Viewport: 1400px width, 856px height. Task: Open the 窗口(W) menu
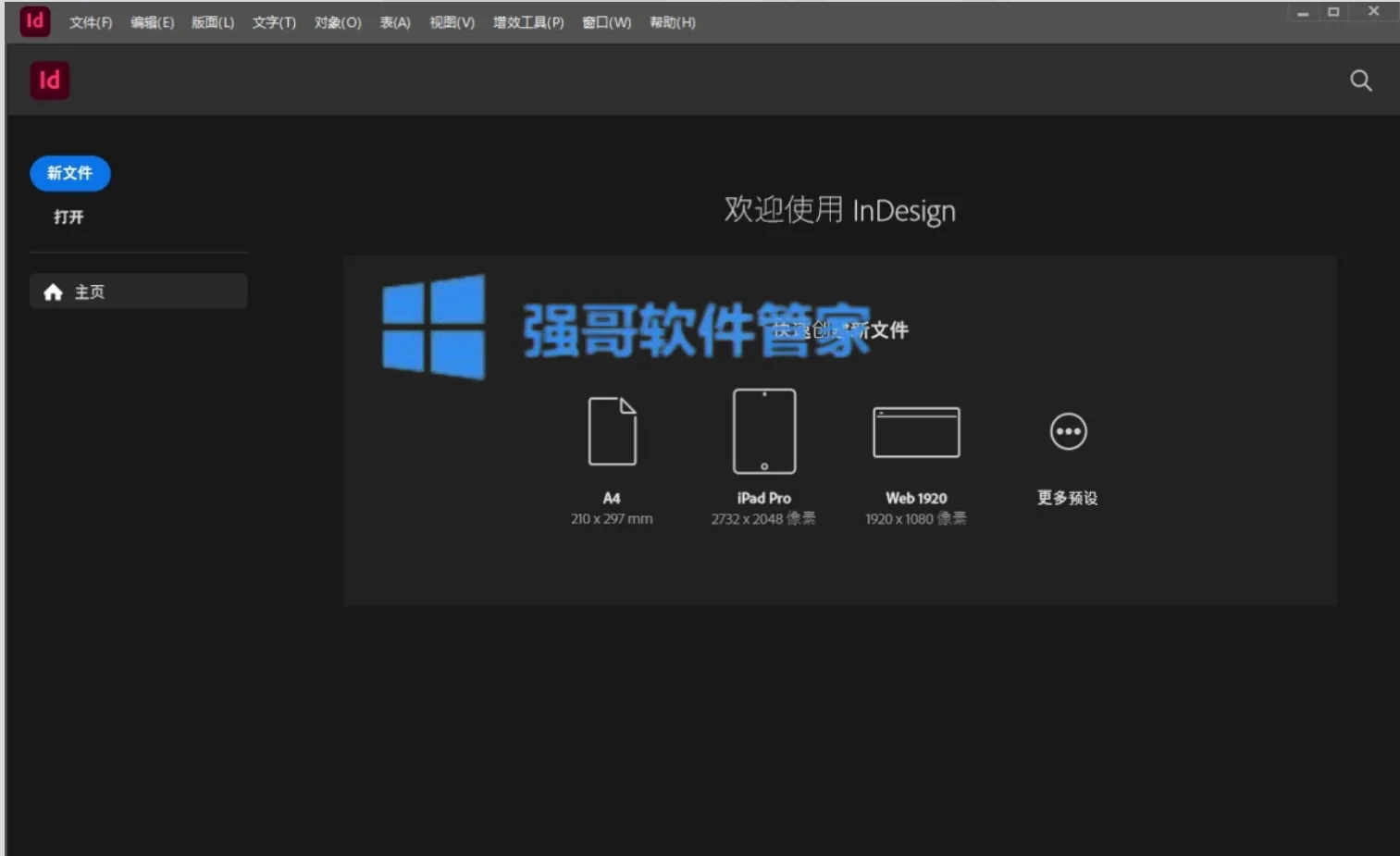(607, 22)
